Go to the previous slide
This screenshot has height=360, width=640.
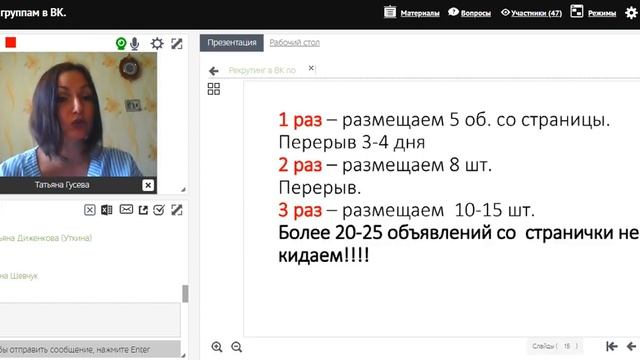click(631, 347)
